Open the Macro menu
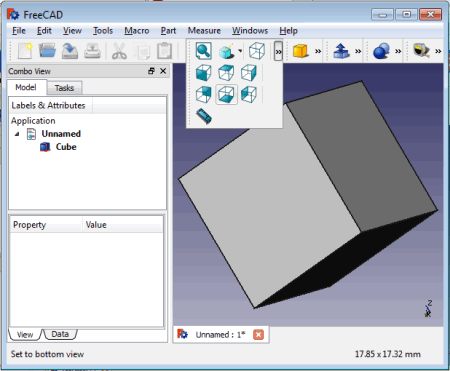Image resolution: width=450 pixels, height=371 pixels. (x=137, y=31)
